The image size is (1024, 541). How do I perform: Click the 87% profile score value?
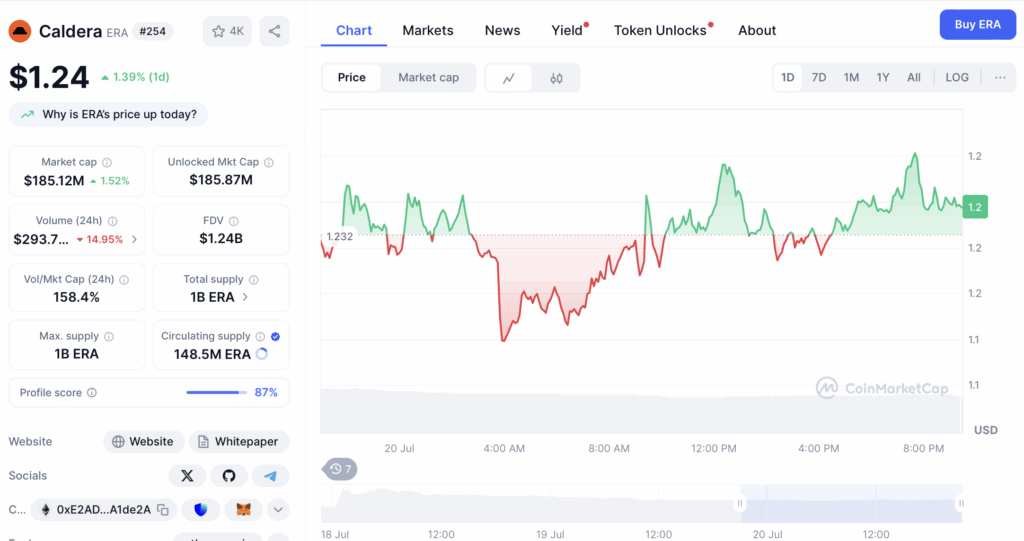(x=266, y=393)
